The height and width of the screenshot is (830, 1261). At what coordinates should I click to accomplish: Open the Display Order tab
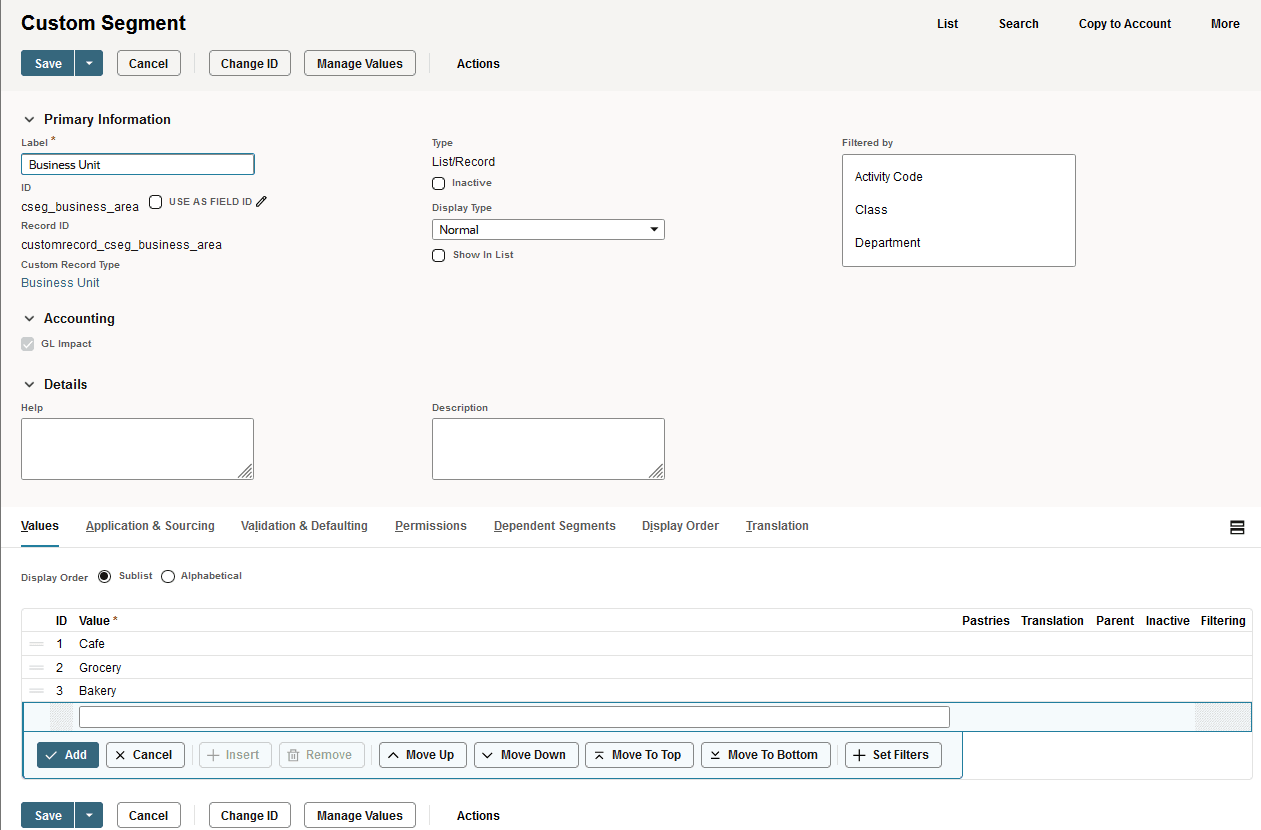click(x=680, y=526)
